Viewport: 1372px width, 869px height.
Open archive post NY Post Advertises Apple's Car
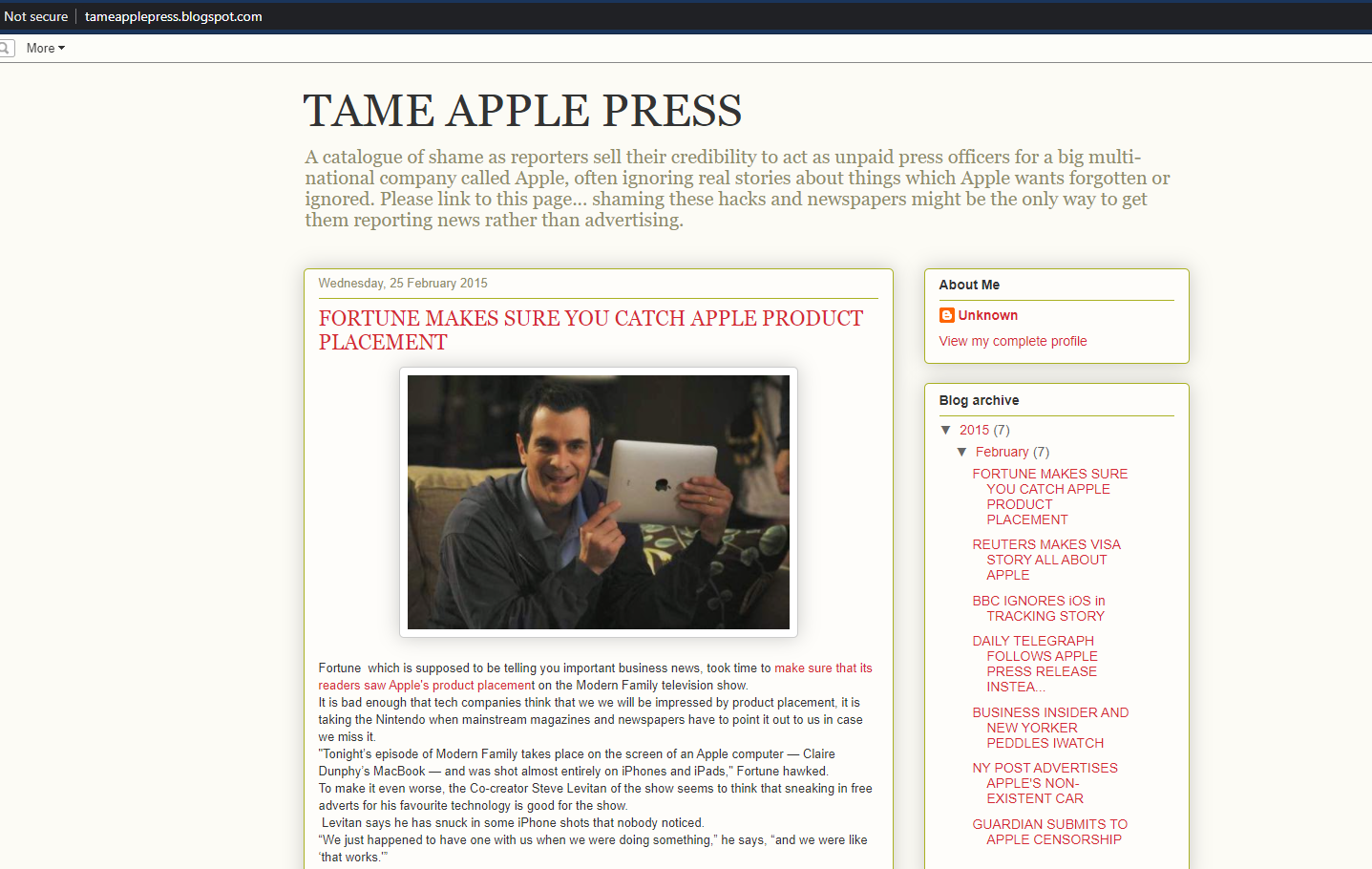[1045, 783]
